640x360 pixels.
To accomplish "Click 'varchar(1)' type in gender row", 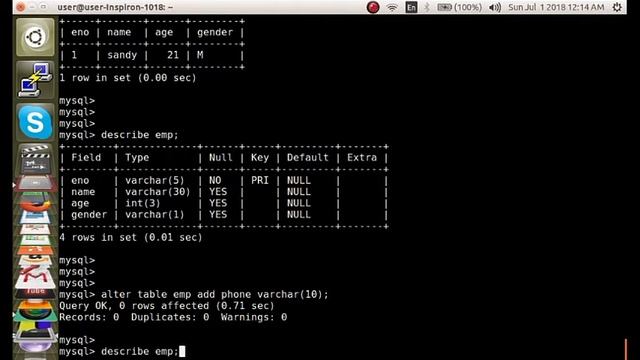I will (x=155, y=215).
